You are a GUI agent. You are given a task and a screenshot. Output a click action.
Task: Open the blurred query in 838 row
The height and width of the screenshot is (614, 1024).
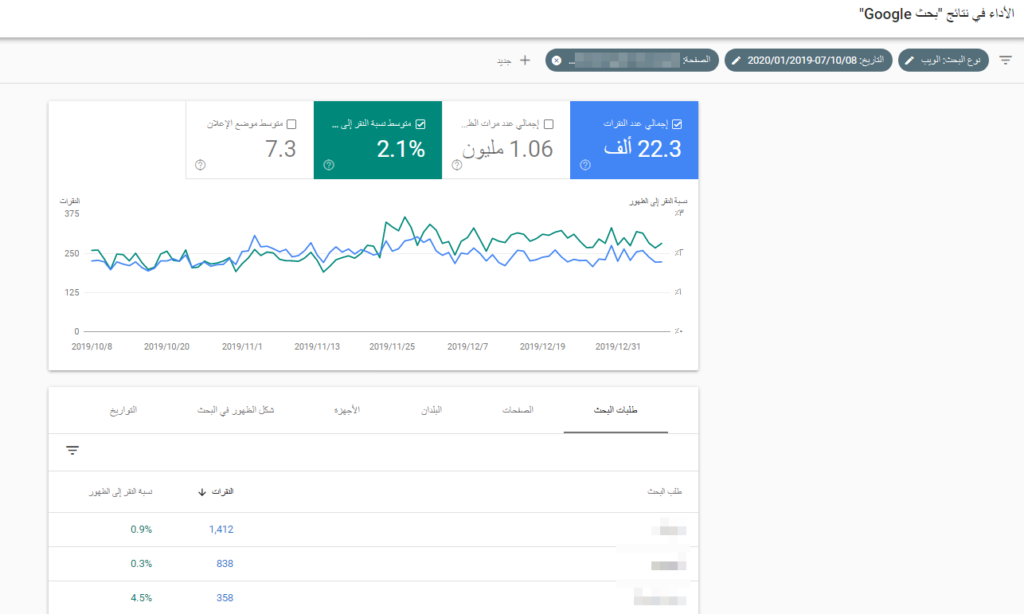(x=668, y=565)
